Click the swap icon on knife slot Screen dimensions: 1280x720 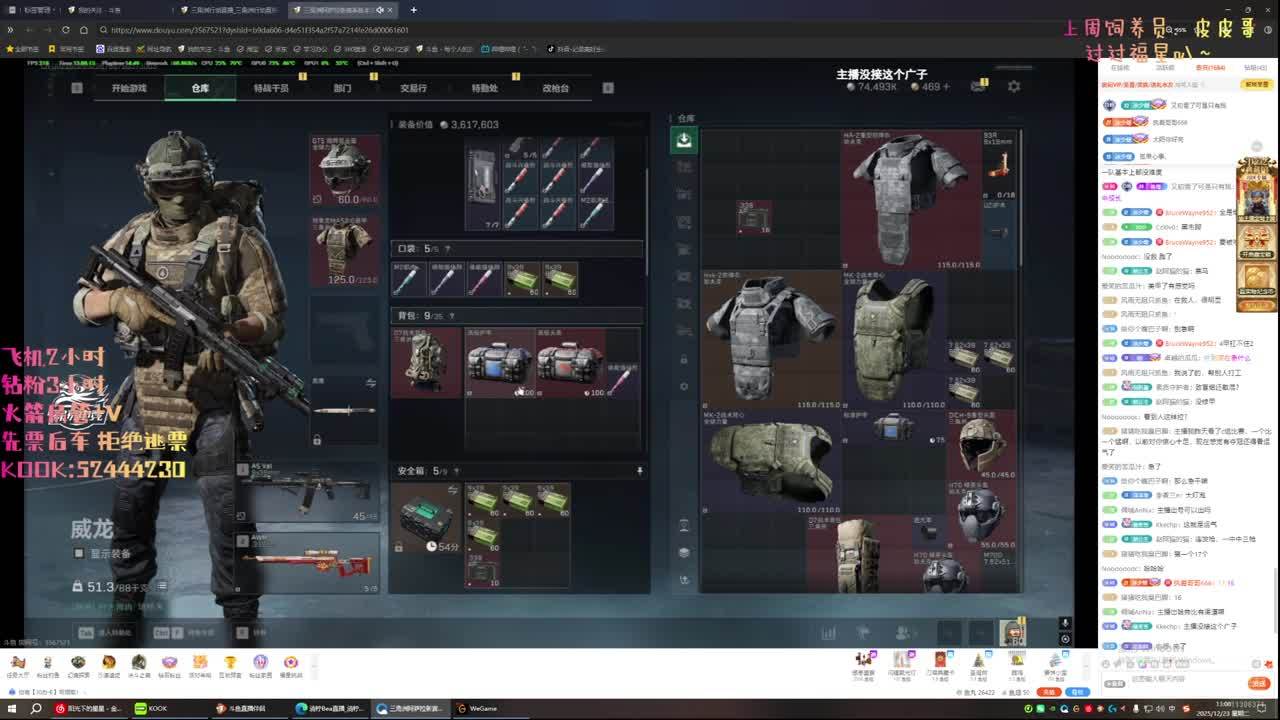pyautogui.click(x=371, y=383)
